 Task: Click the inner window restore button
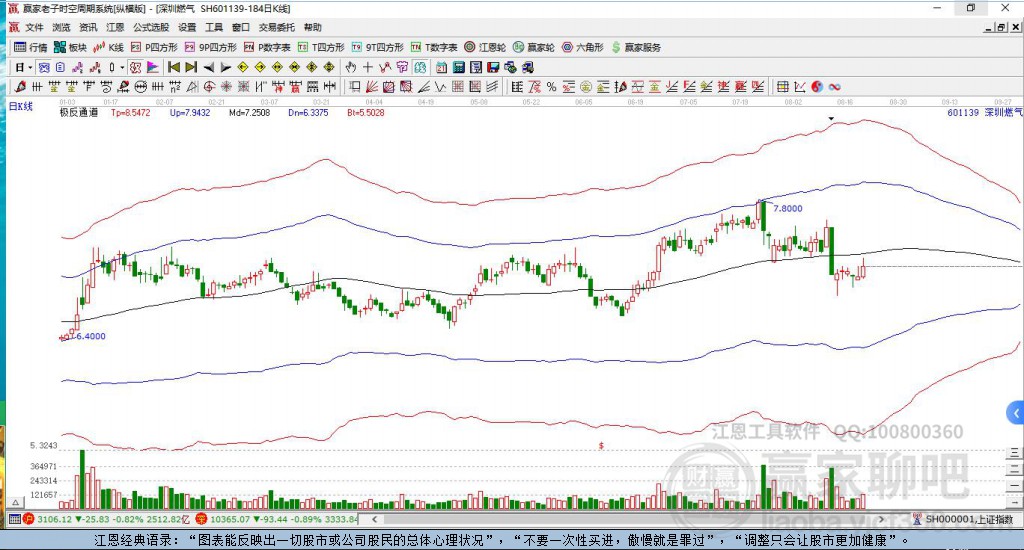(x=1001, y=27)
